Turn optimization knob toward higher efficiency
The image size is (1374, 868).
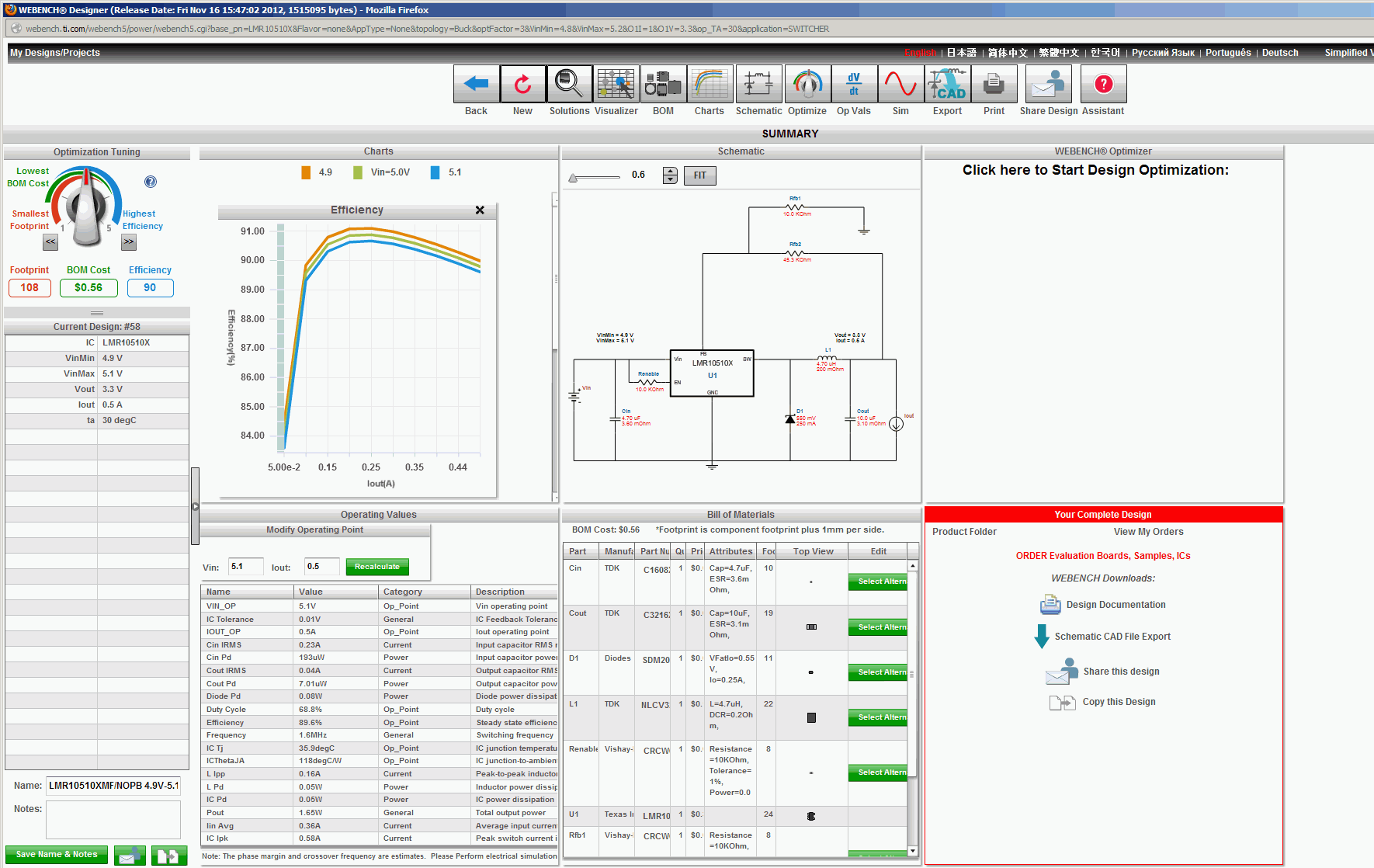pyautogui.click(x=129, y=242)
